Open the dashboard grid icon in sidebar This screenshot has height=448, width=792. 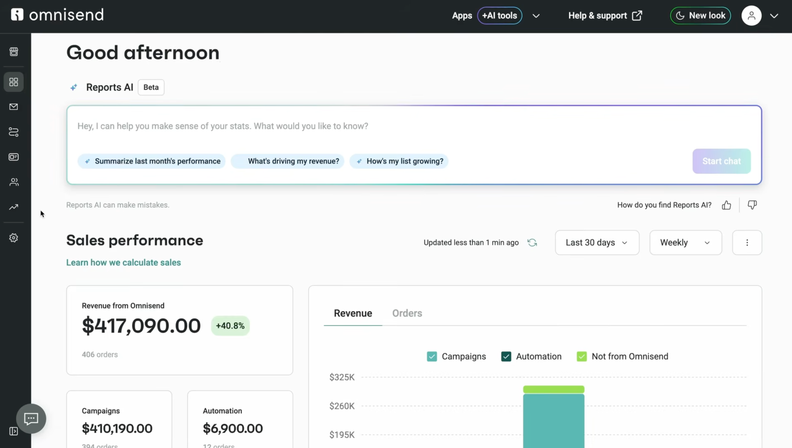click(x=14, y=82)
